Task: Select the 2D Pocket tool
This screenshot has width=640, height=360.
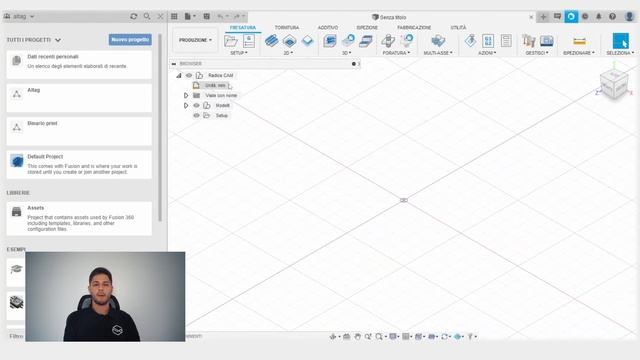Action: pyautogui.click(x=289, y=41)
